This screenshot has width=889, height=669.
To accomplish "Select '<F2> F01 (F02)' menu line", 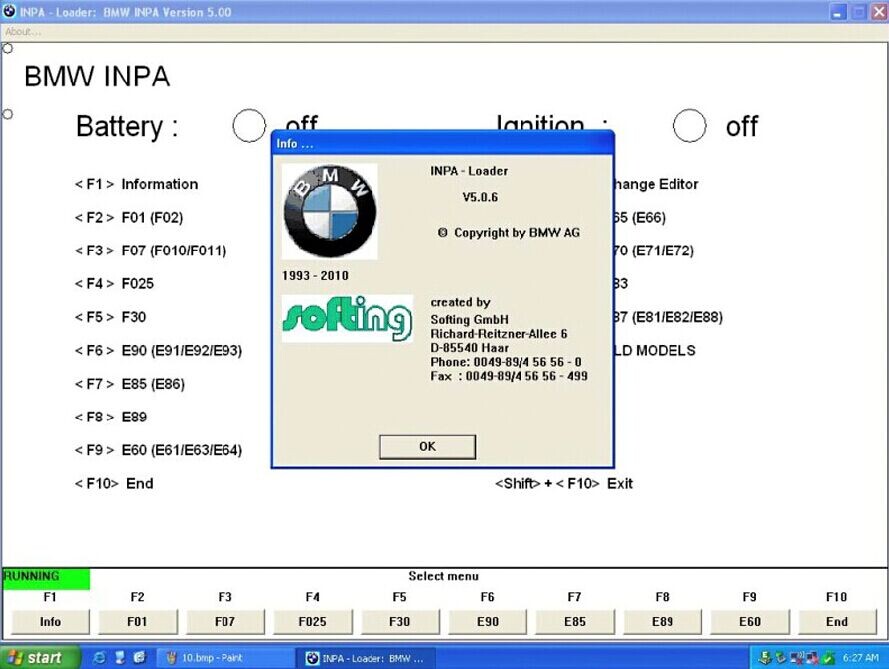I will [x=129, y=218].
